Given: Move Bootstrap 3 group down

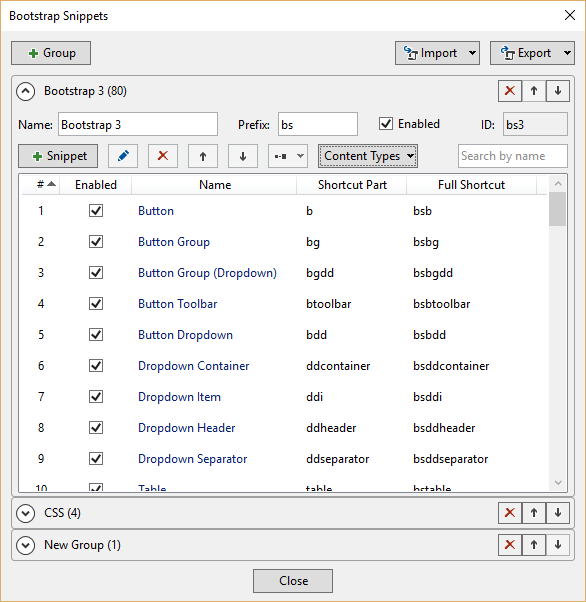Looking at the screenshot, I should pos(558,91).
